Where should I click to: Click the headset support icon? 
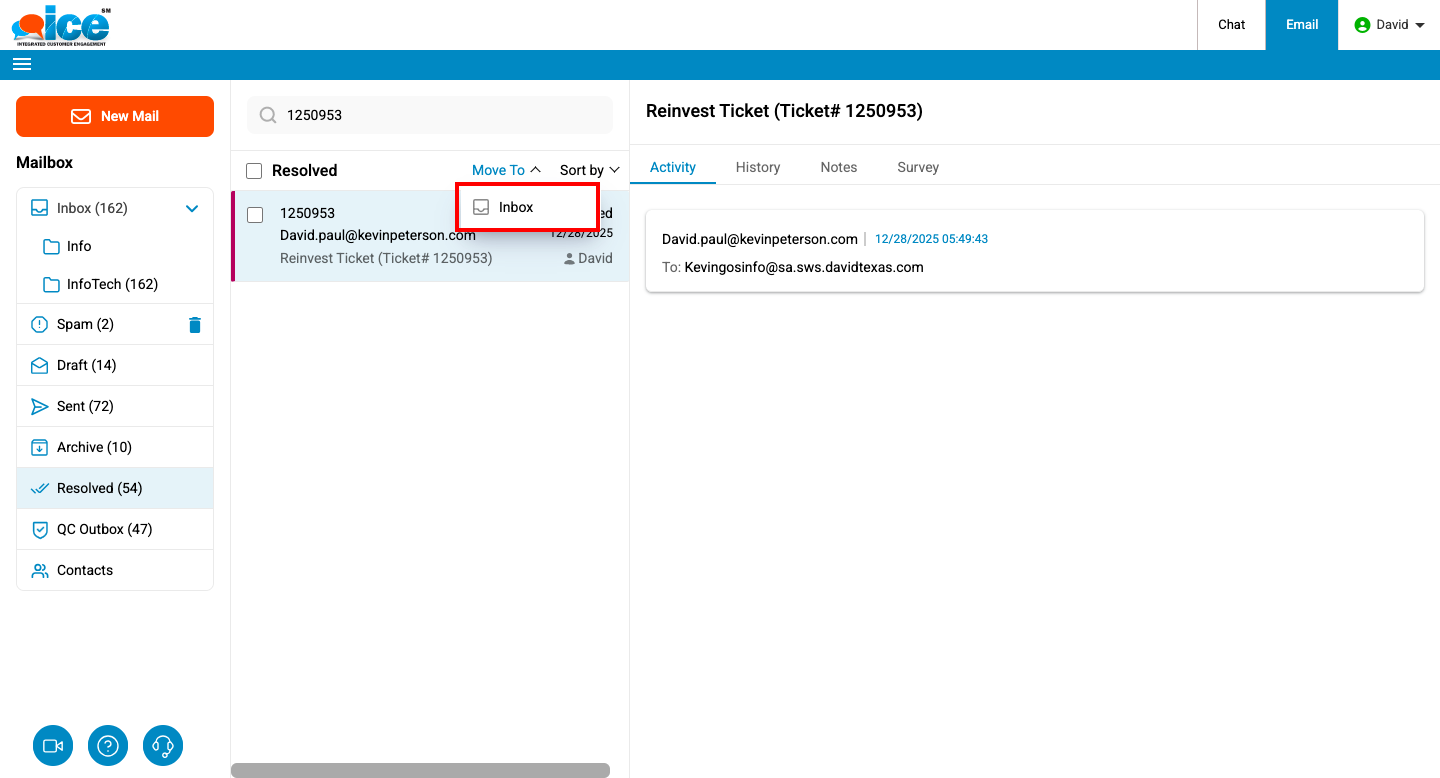pos(163,746)
